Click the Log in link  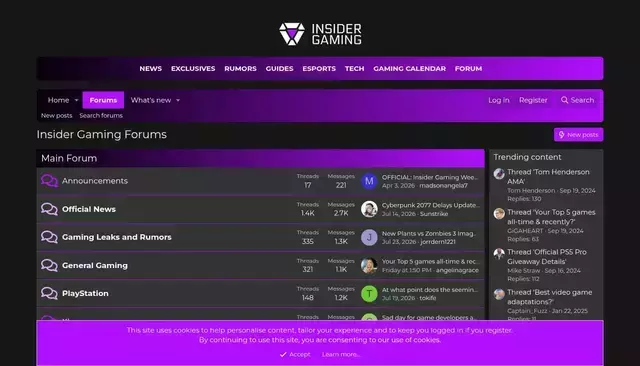tap(499, 100)
